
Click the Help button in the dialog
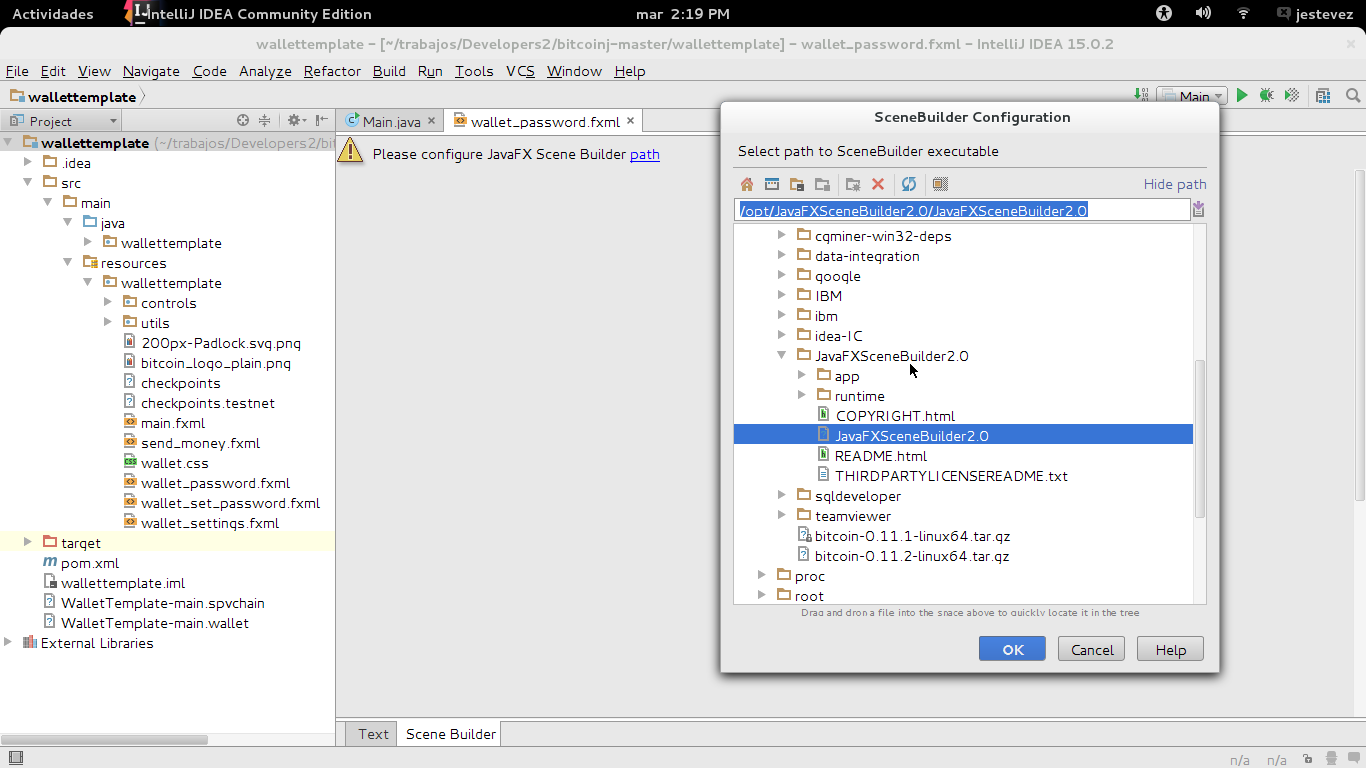click(1170, 649)
